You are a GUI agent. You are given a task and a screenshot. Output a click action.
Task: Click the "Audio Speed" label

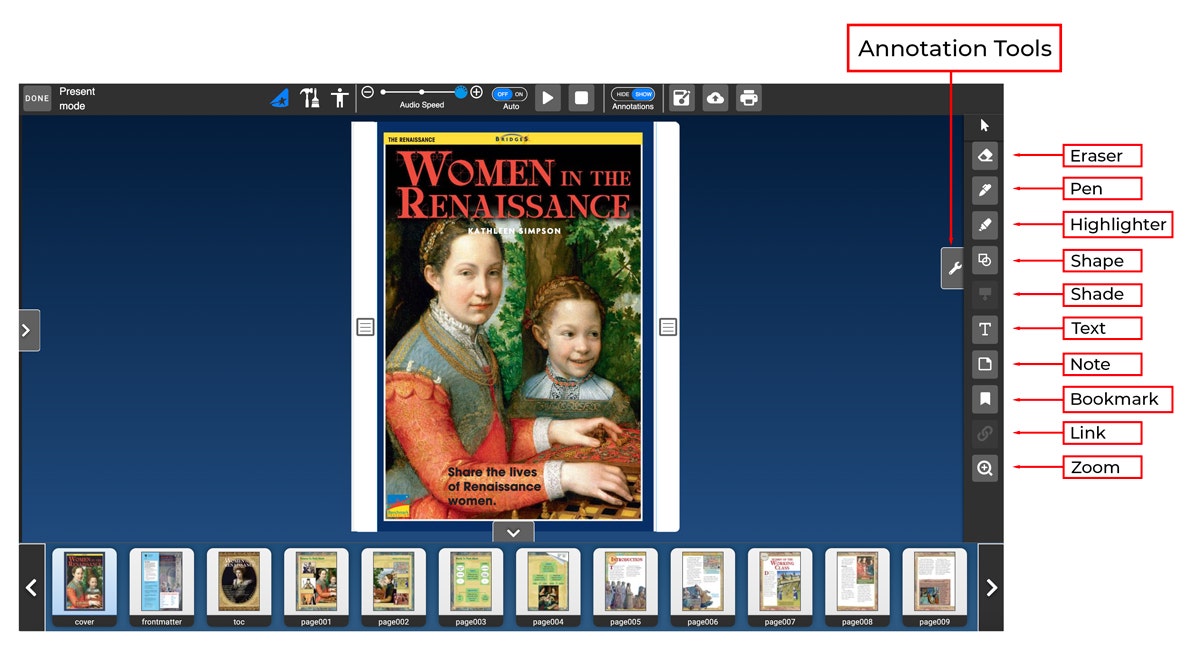click(x=422, y=105)
